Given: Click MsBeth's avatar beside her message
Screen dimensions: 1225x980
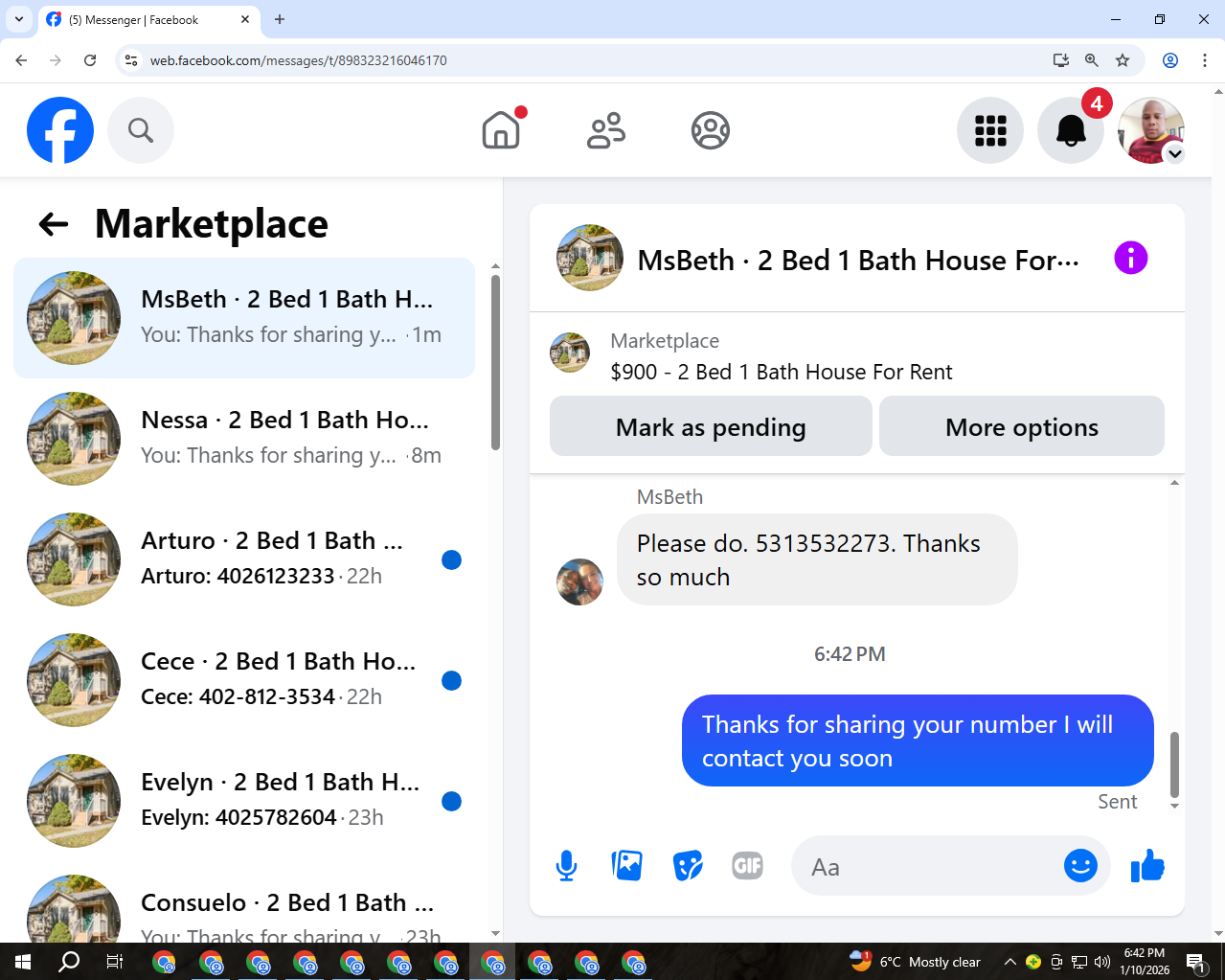Looking at the screenshot, I should tap(579, 581).
